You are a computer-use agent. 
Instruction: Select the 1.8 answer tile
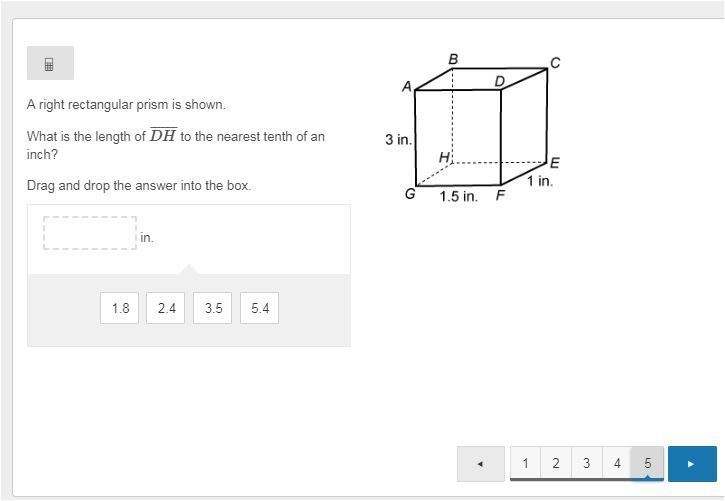pyautogui.click(x=119, y=308)
